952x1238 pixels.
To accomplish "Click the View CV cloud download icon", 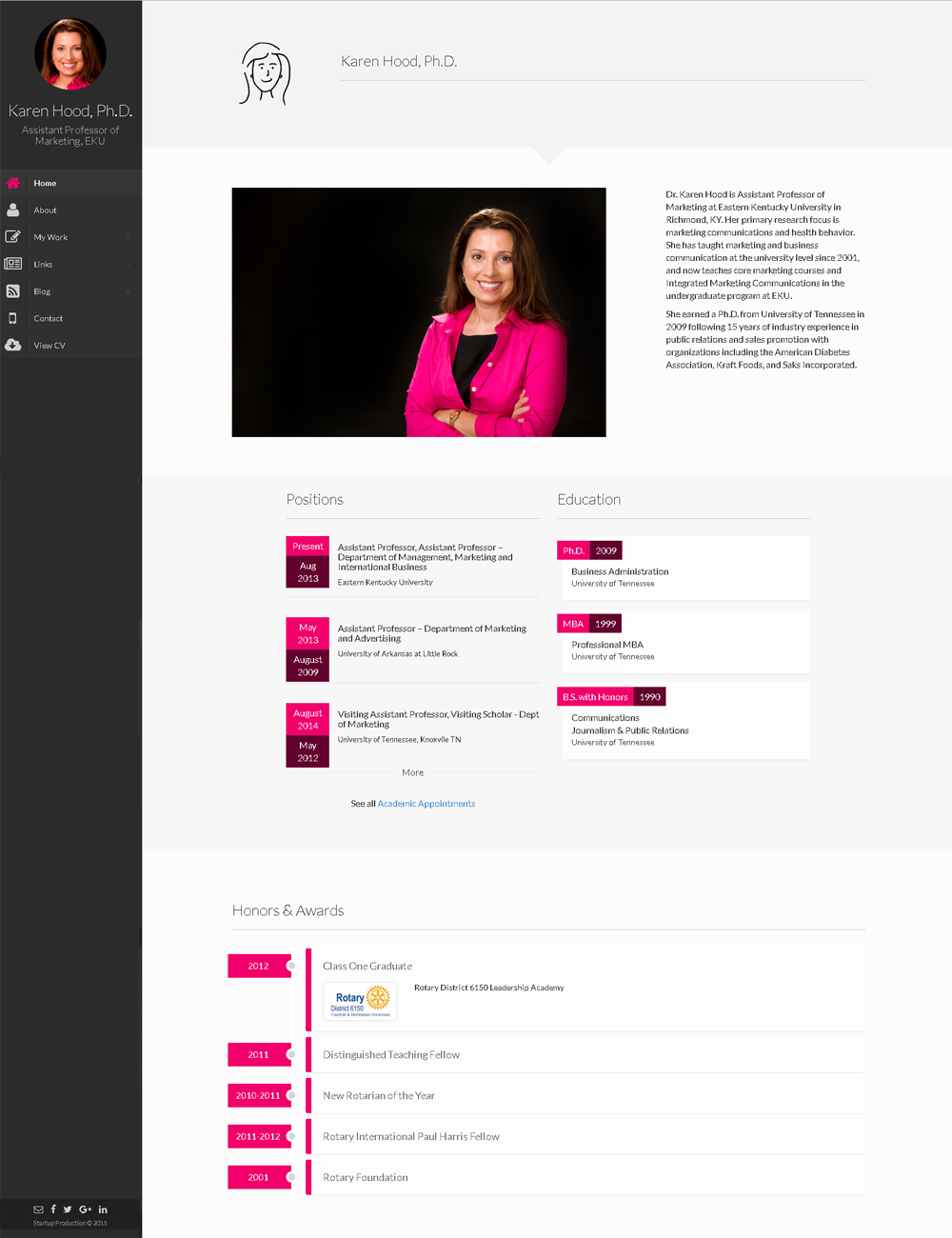I will [x=13, y=346].
